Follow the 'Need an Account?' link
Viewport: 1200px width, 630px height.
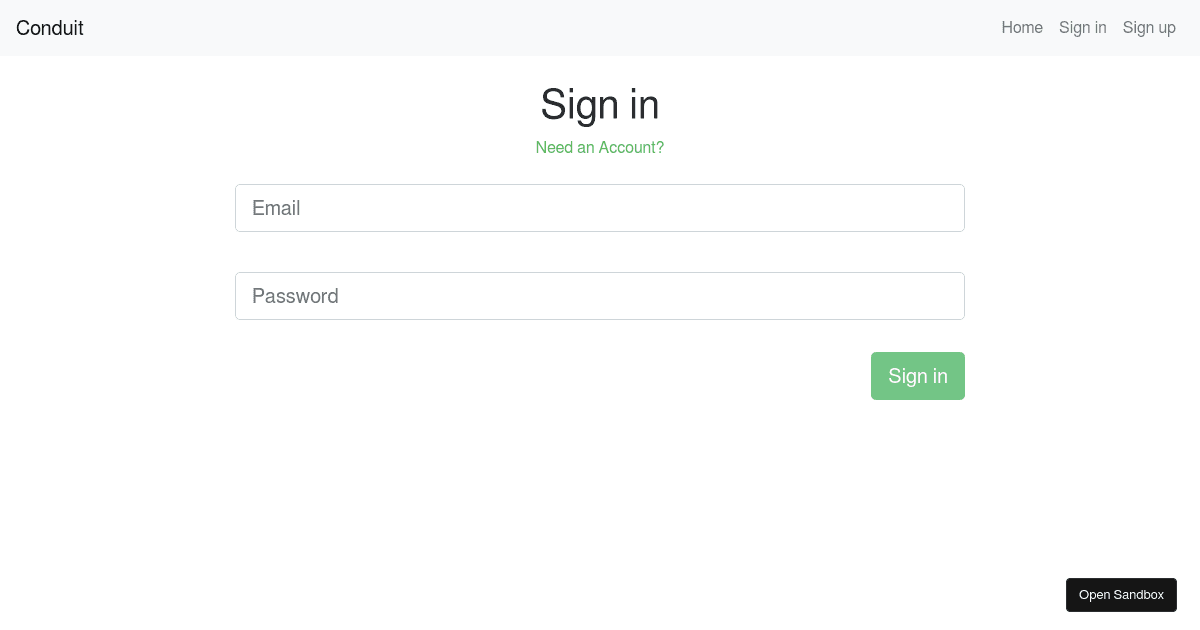click(x=600, y=148)
